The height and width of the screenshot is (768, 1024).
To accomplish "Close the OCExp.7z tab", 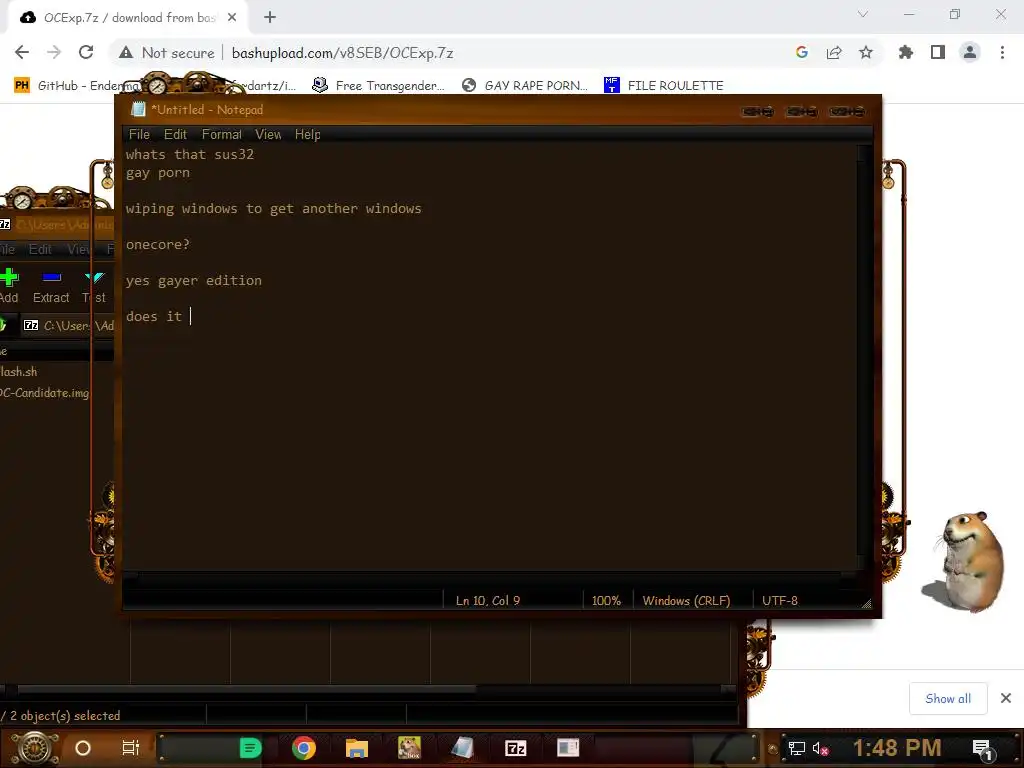I will 232,18.
